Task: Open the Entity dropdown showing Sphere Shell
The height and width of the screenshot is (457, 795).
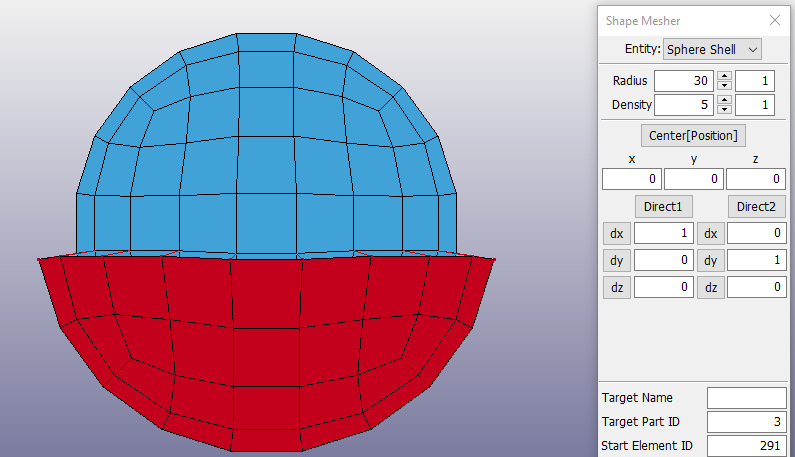Action: point(712,49)
